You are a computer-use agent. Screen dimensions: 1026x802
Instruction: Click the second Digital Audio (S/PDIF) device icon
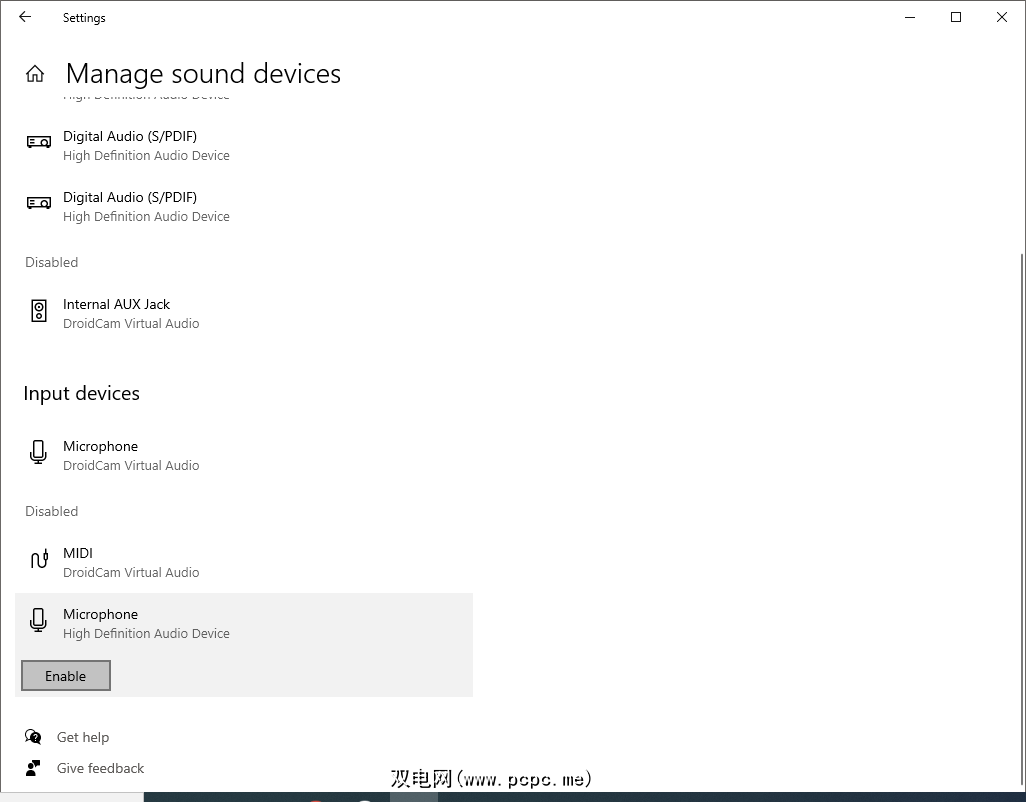click(x=39, y=204)
